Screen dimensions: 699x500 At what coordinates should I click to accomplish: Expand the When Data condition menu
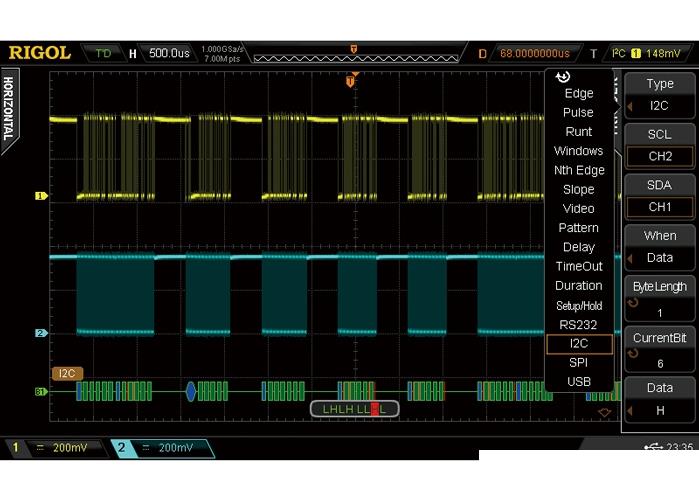tap(659, 247)
